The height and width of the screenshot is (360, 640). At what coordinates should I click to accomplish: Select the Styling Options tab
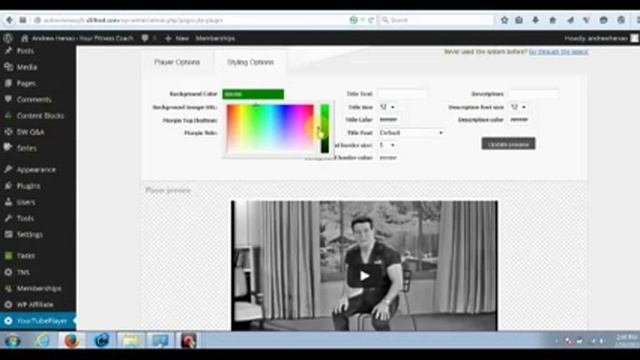click(x=250, y=62)
